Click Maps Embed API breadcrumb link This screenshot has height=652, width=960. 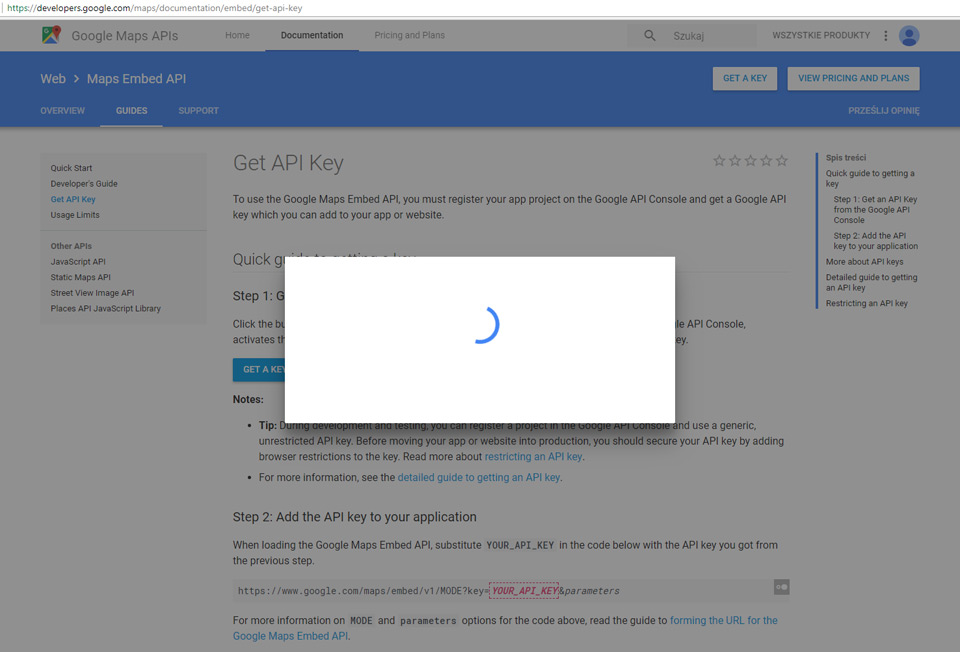click(x=137, y=79)
